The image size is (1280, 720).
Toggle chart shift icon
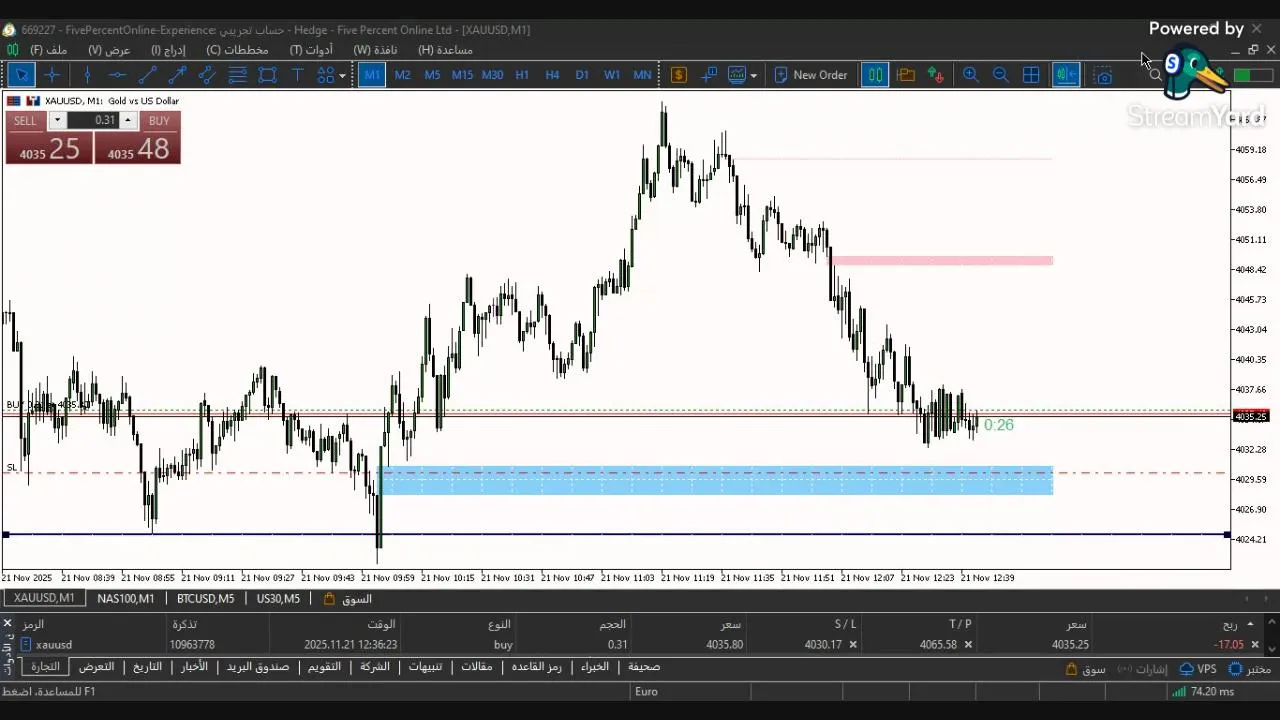[1066, 75]
